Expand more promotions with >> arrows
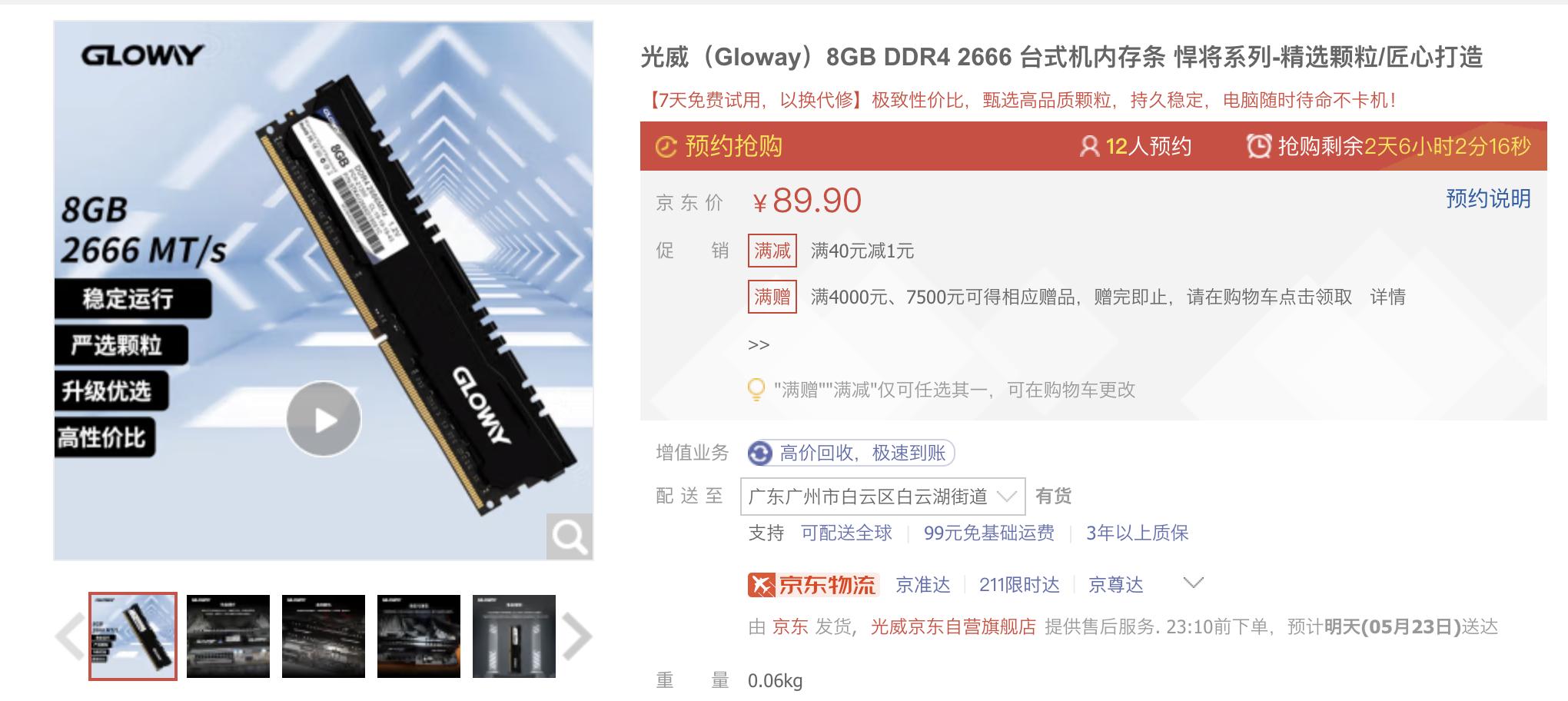The width and height of the screenshot is (1568, 701). (x=759, y=345)
